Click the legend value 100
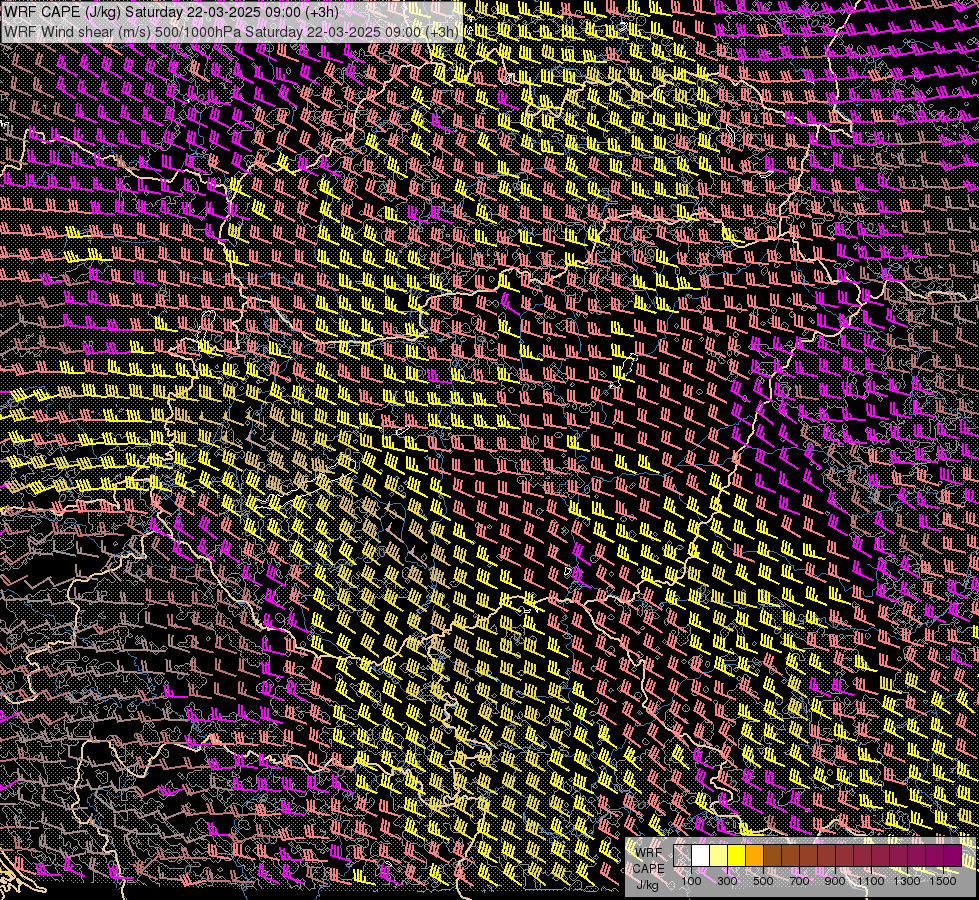The image size is (979, 900). [691, 881]
